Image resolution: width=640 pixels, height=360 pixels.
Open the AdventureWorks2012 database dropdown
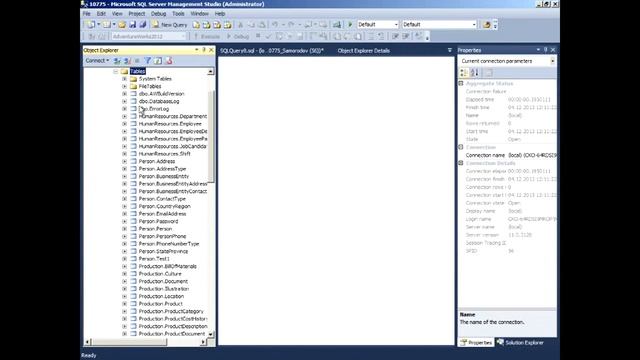[x=183, y=36]
